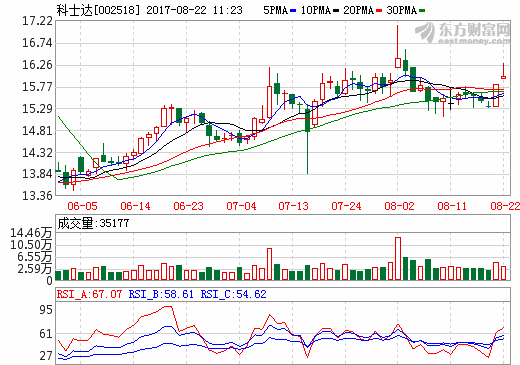
Task: Click the black 10PMA color dash
Action: [336, 11]
